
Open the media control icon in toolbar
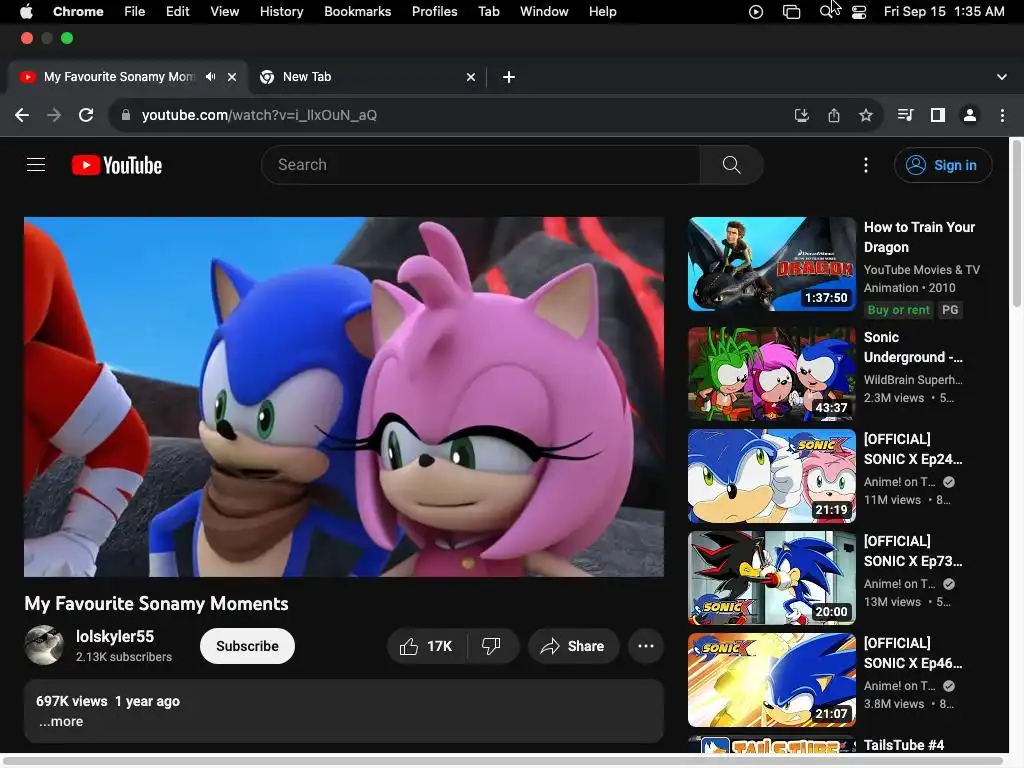pyautogui.click(x=905, y=115)
